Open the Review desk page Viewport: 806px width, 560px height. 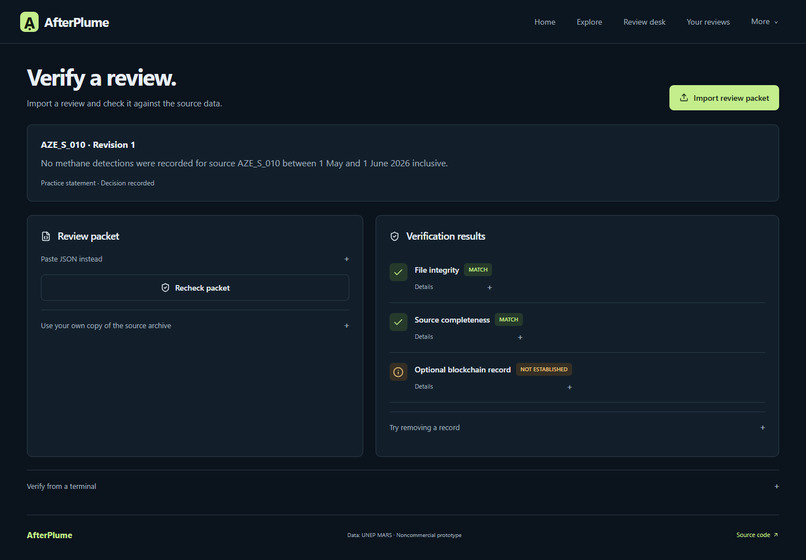pyautogui.click(x=644, y=22)
